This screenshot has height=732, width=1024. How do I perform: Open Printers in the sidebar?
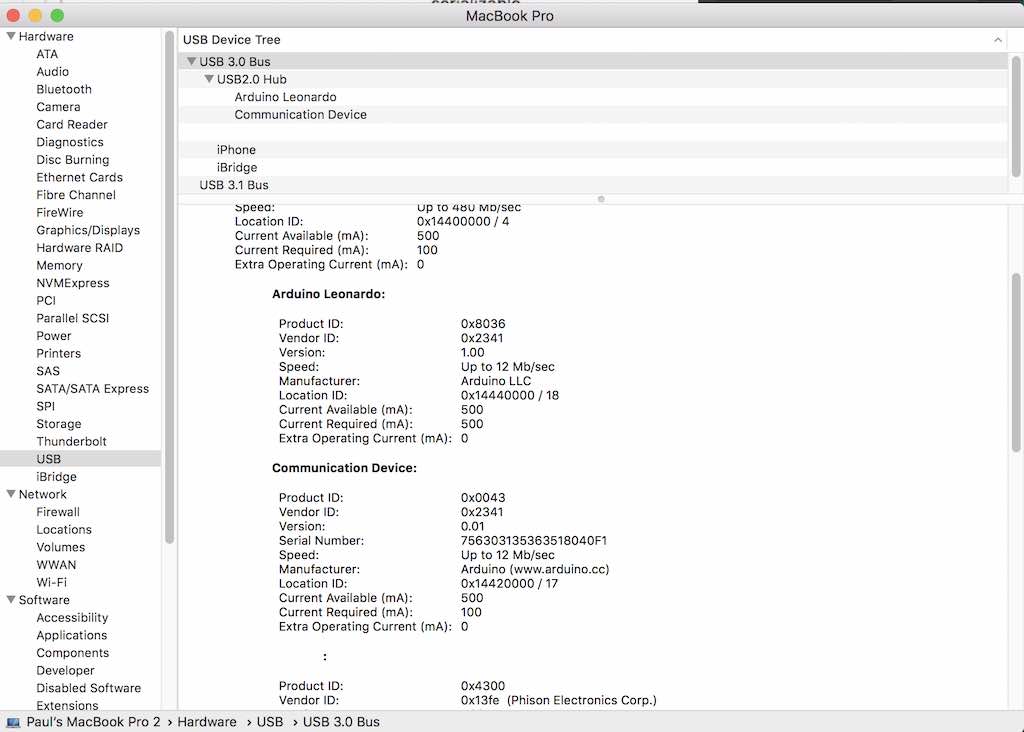click(59, 353)
